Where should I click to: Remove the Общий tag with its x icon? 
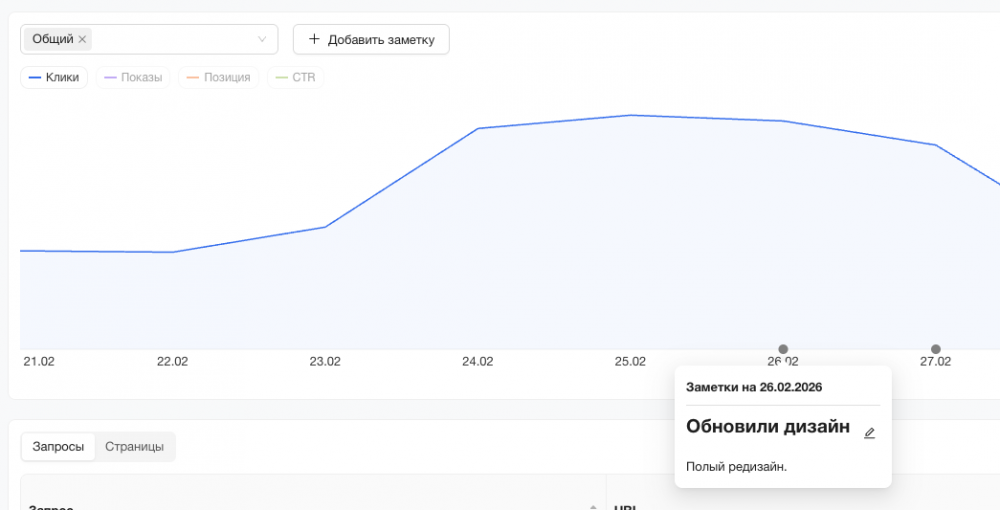(82, 40)
